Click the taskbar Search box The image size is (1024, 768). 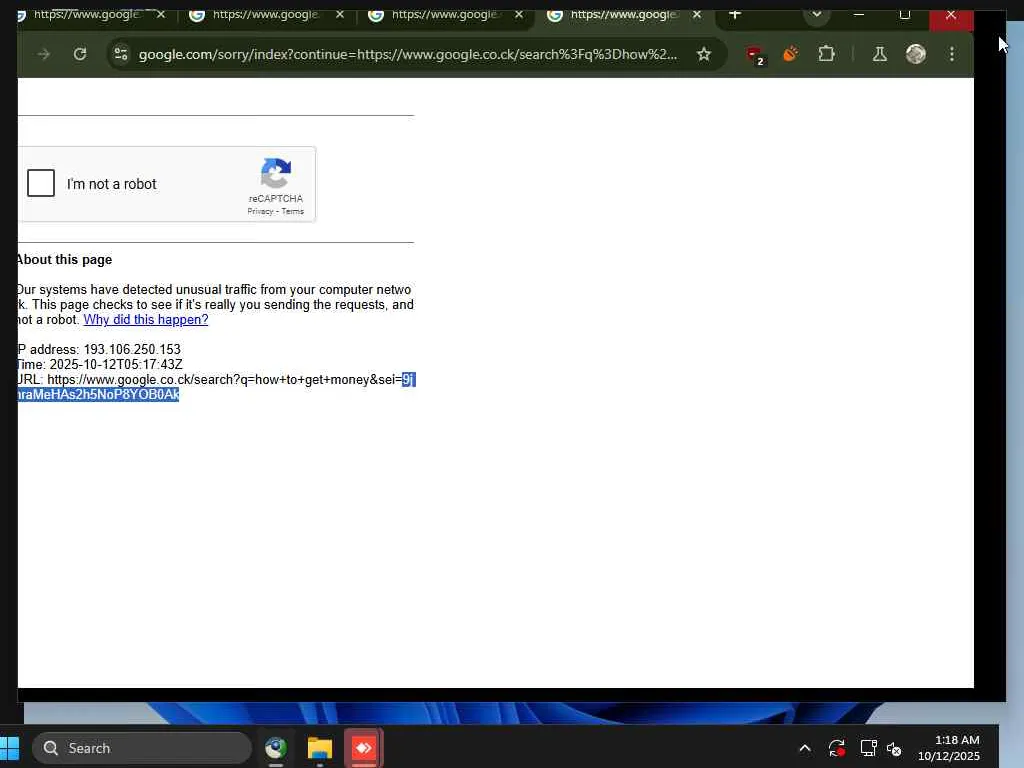point(142,748)
